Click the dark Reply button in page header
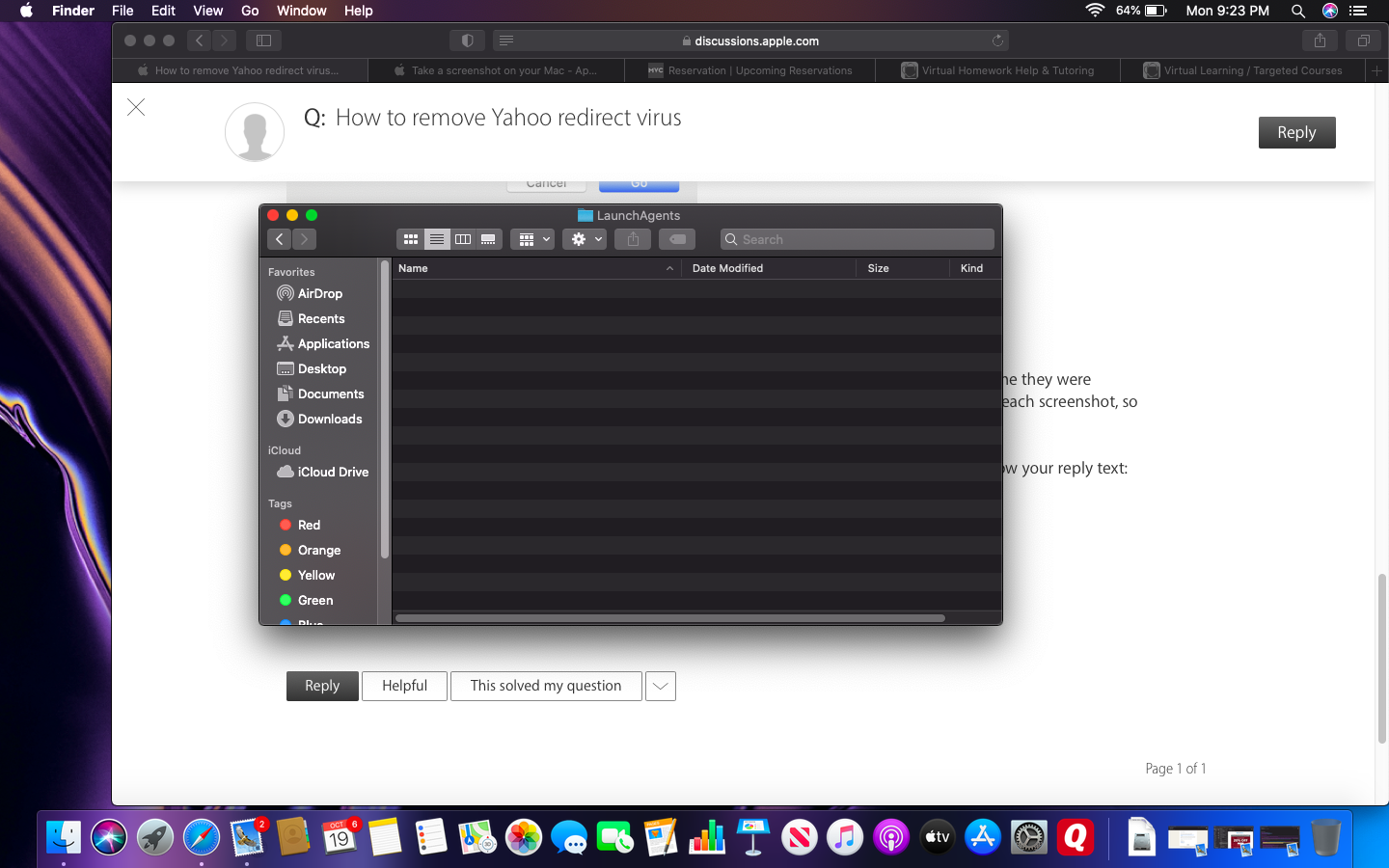 pos(1296,132)
